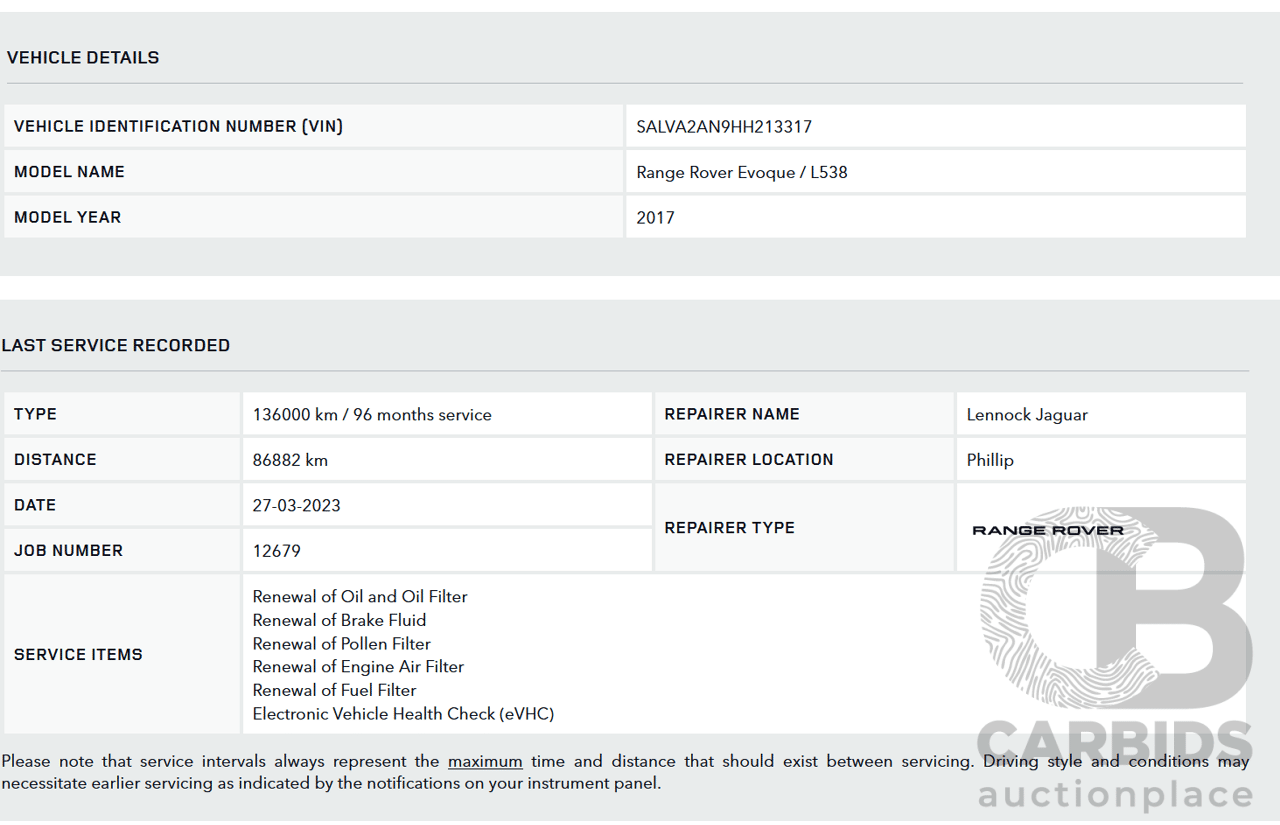
Task: Click the model year value 2017
Action: point(655,218)
